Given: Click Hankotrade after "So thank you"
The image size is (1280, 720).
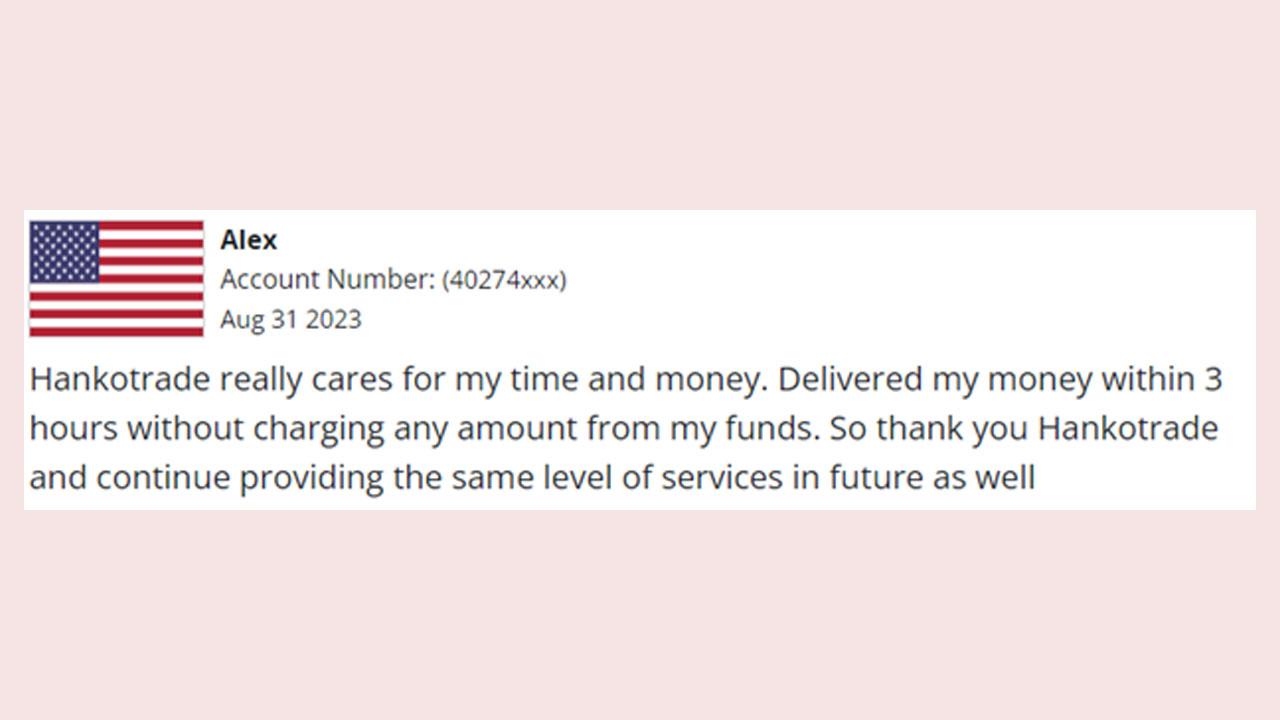Looking at the screenshot, I should pos(1128,428).
